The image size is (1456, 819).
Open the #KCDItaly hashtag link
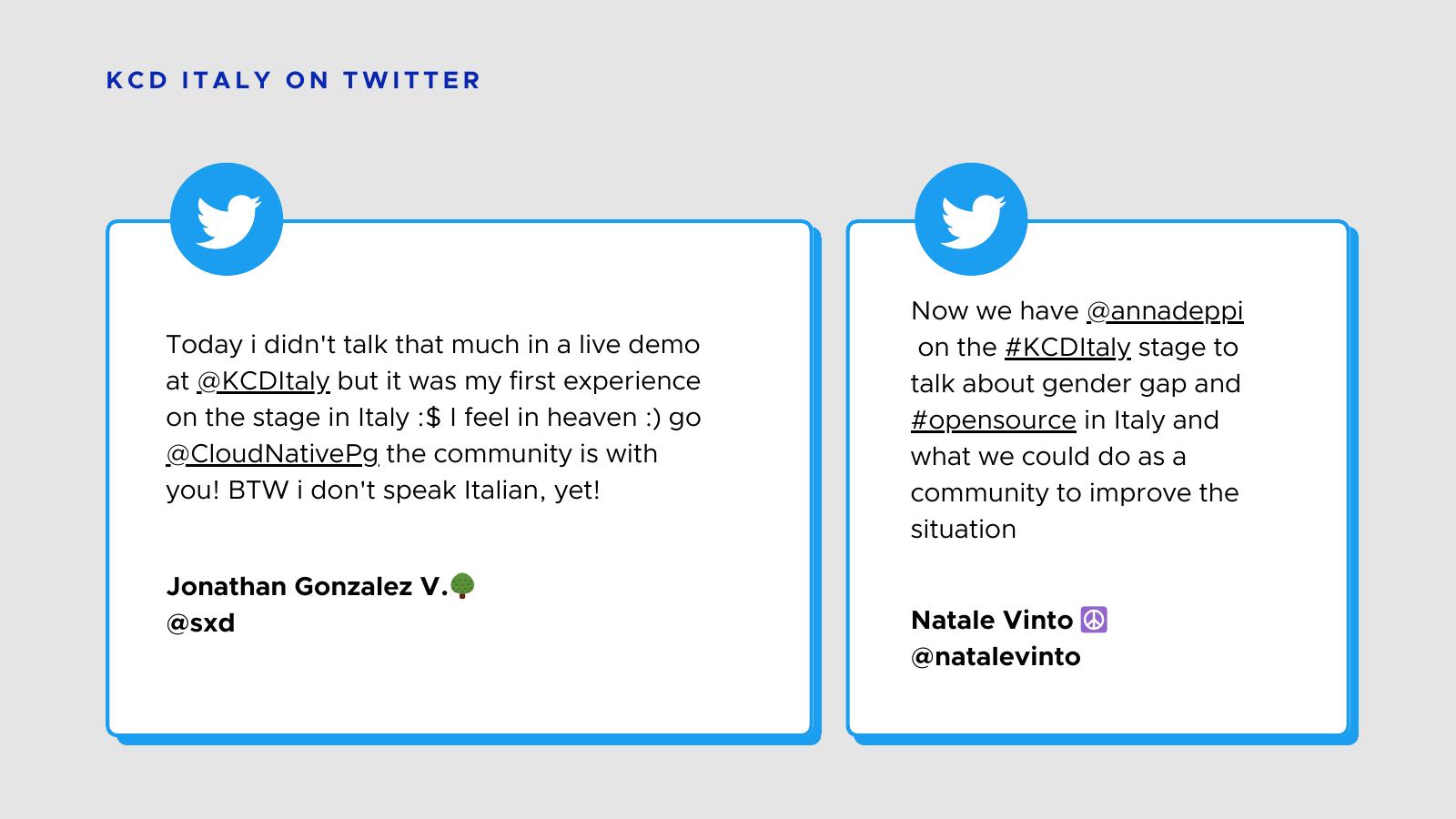pos(1067,348)
